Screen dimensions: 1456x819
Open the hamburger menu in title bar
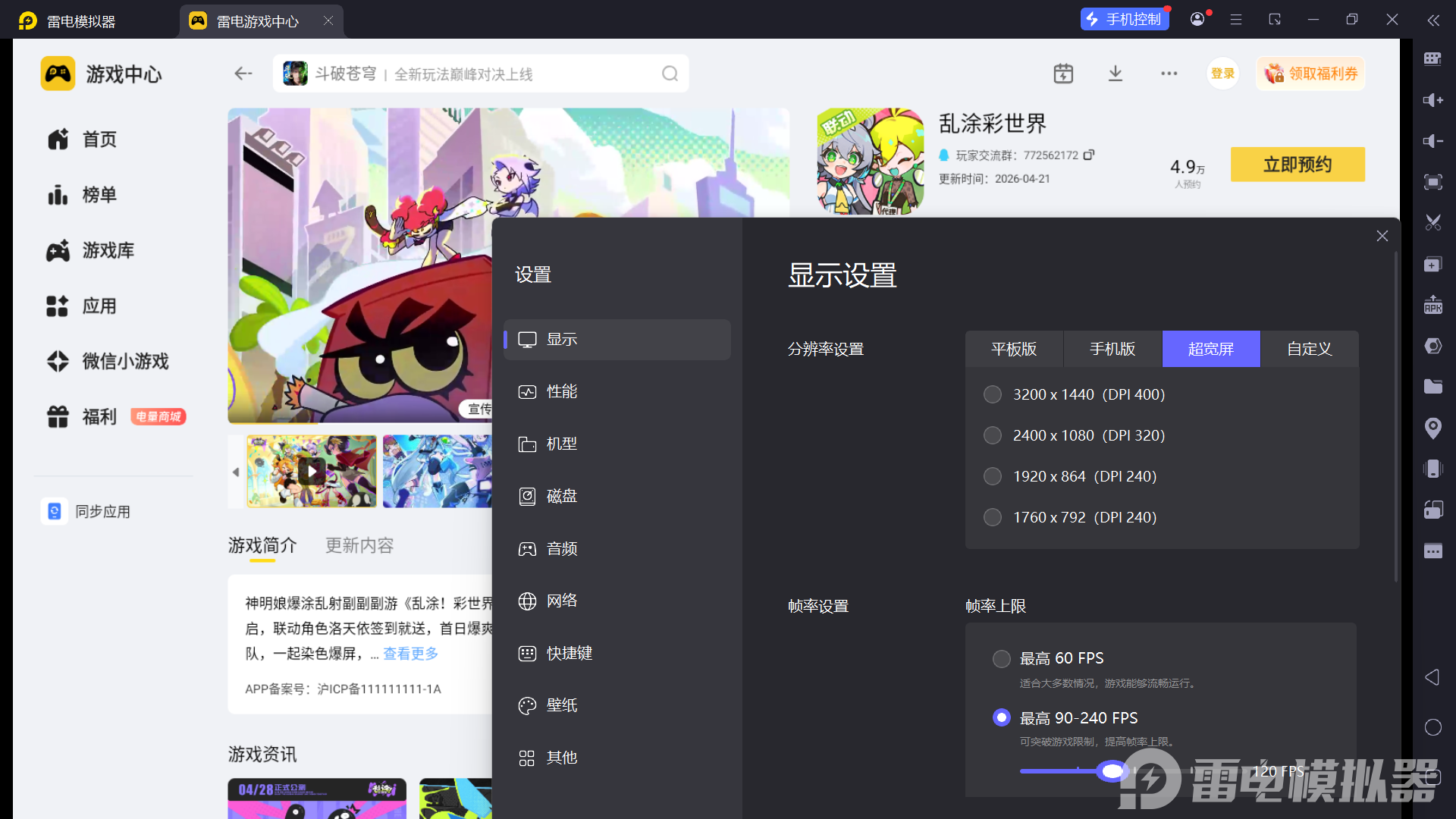coord(1236,20)
